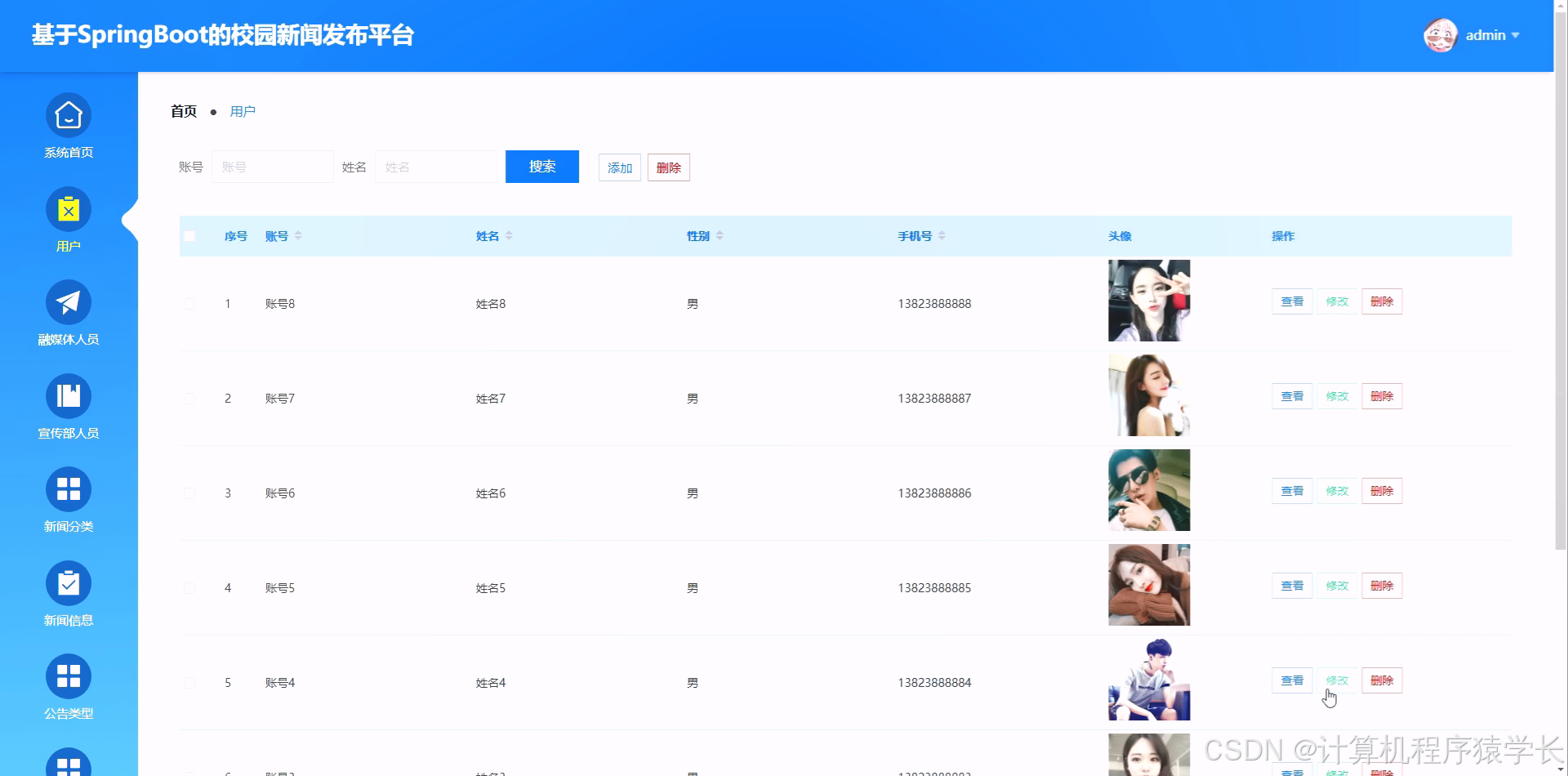
Task: Click inside the 账号 input field
Action: (272, 167)
